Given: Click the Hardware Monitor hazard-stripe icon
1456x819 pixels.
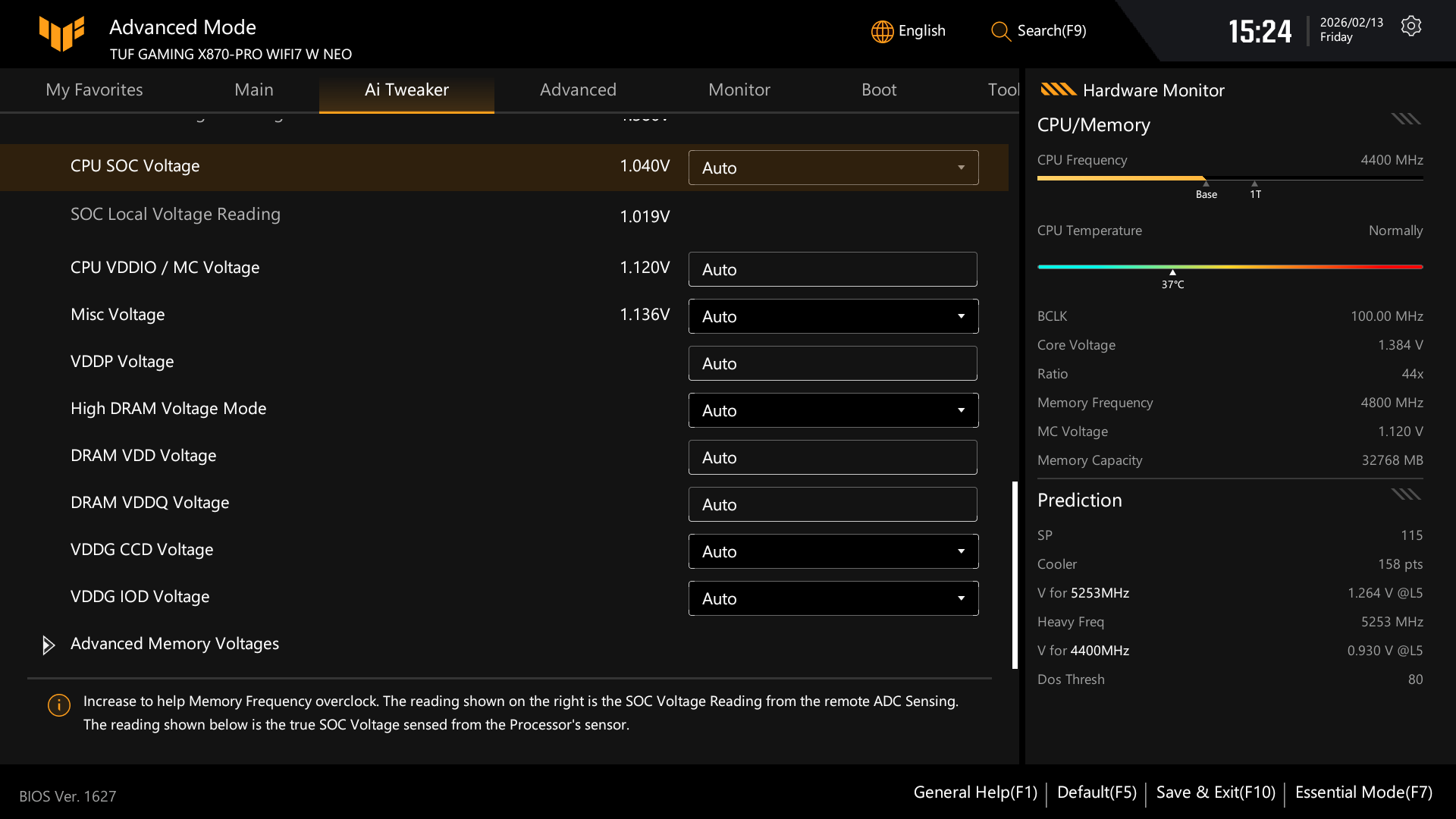Looking at the screenshot, I should pos(1058,89).
